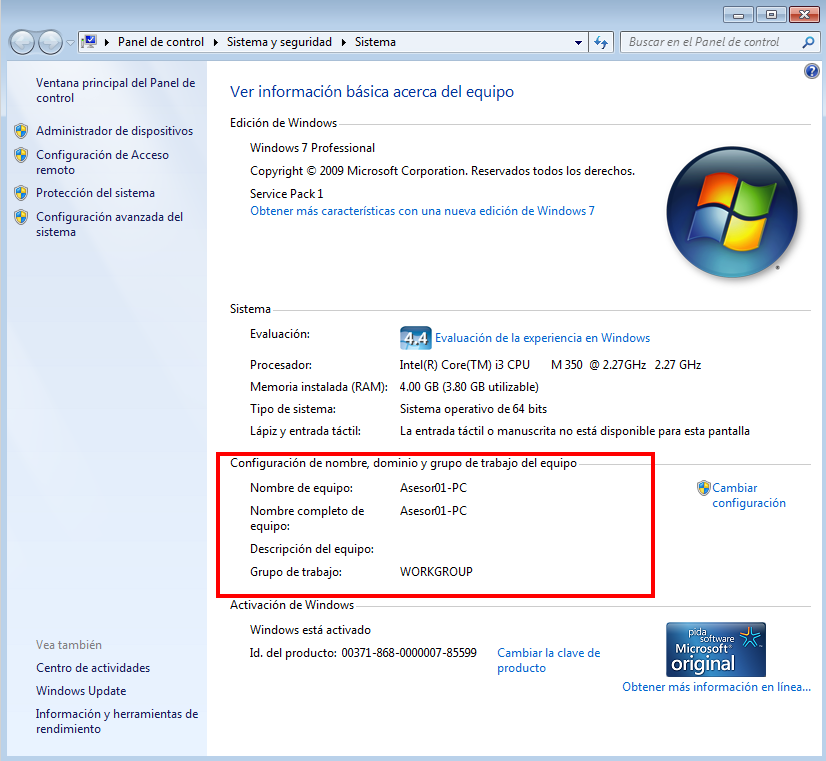The image size is (826, 761).
Task: Click the magnifier search icon
Action: tap(809, 42)
